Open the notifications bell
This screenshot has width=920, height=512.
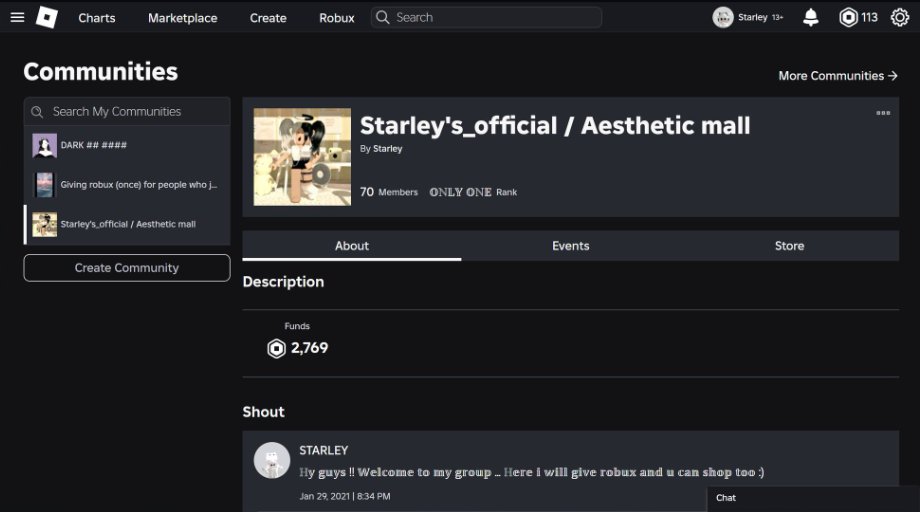pyautogui.click(x=811, y=18)
